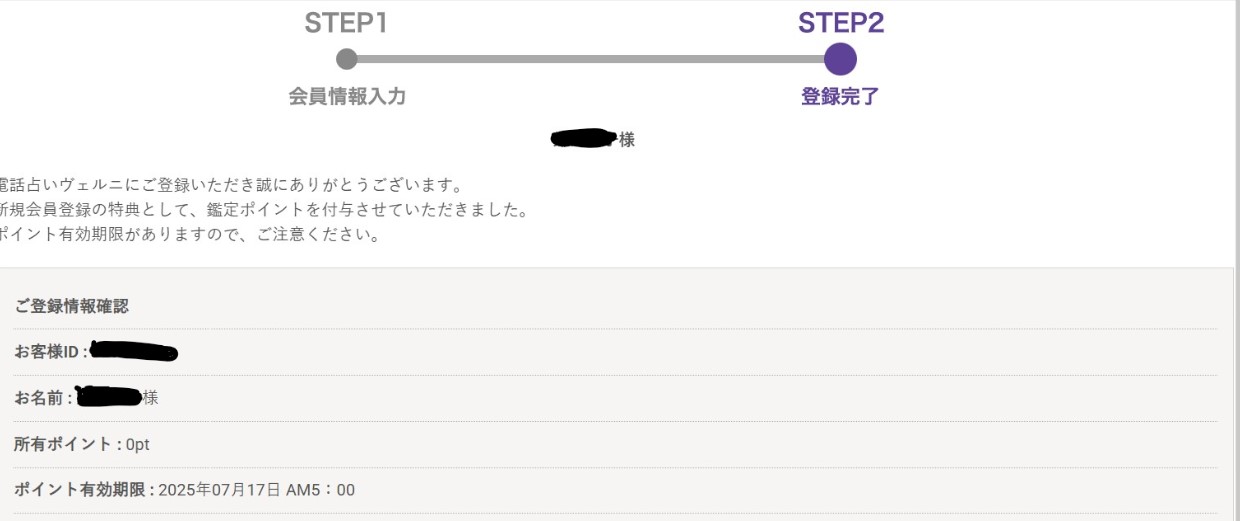Click the gray STEP1 progress circle

pos(347,59)
